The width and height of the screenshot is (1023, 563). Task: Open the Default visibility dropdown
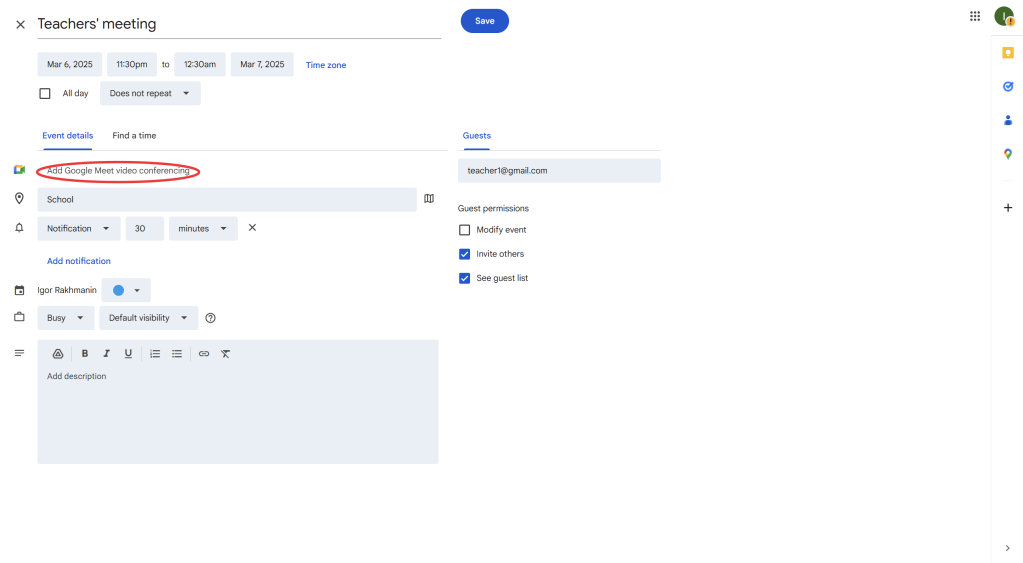[148, 318]
